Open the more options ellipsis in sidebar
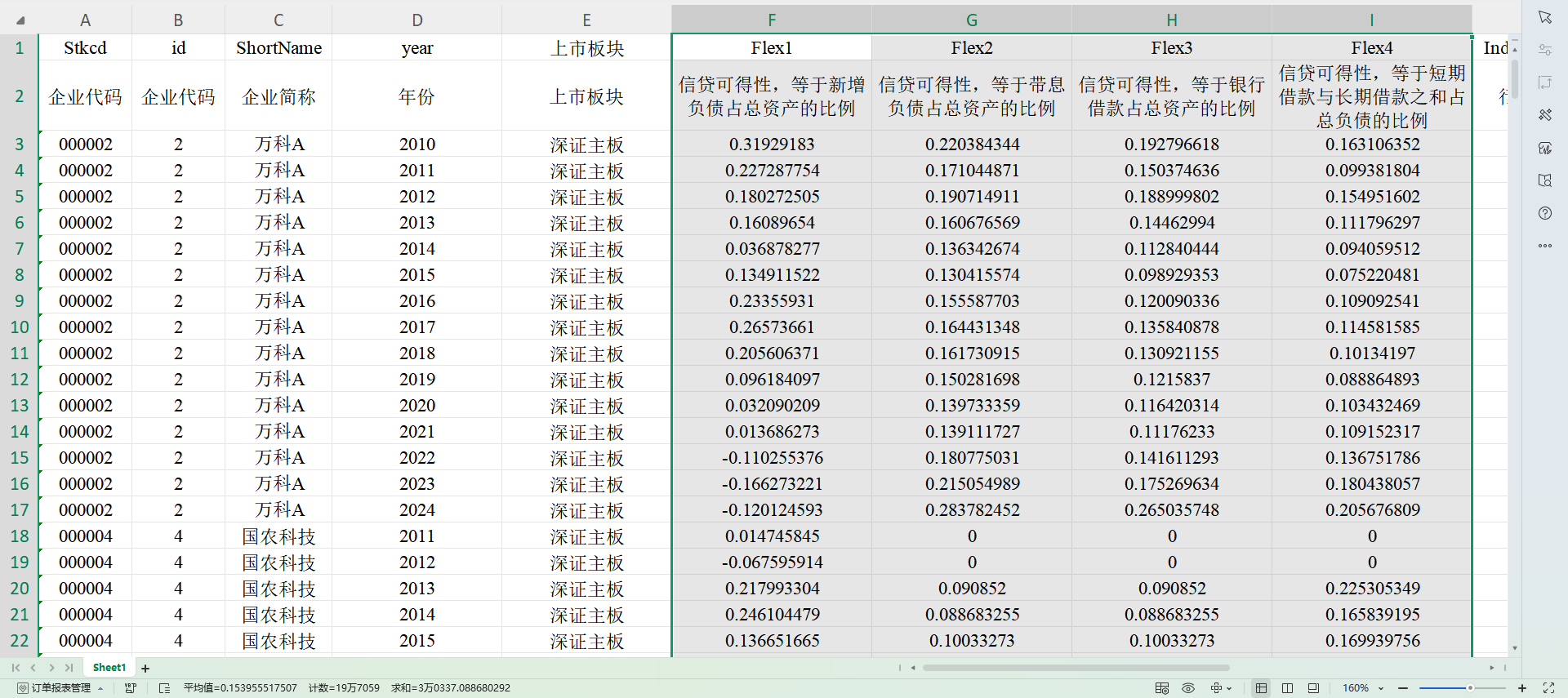The width and height of the screenshot is (1568, 698). [1544, 246]
